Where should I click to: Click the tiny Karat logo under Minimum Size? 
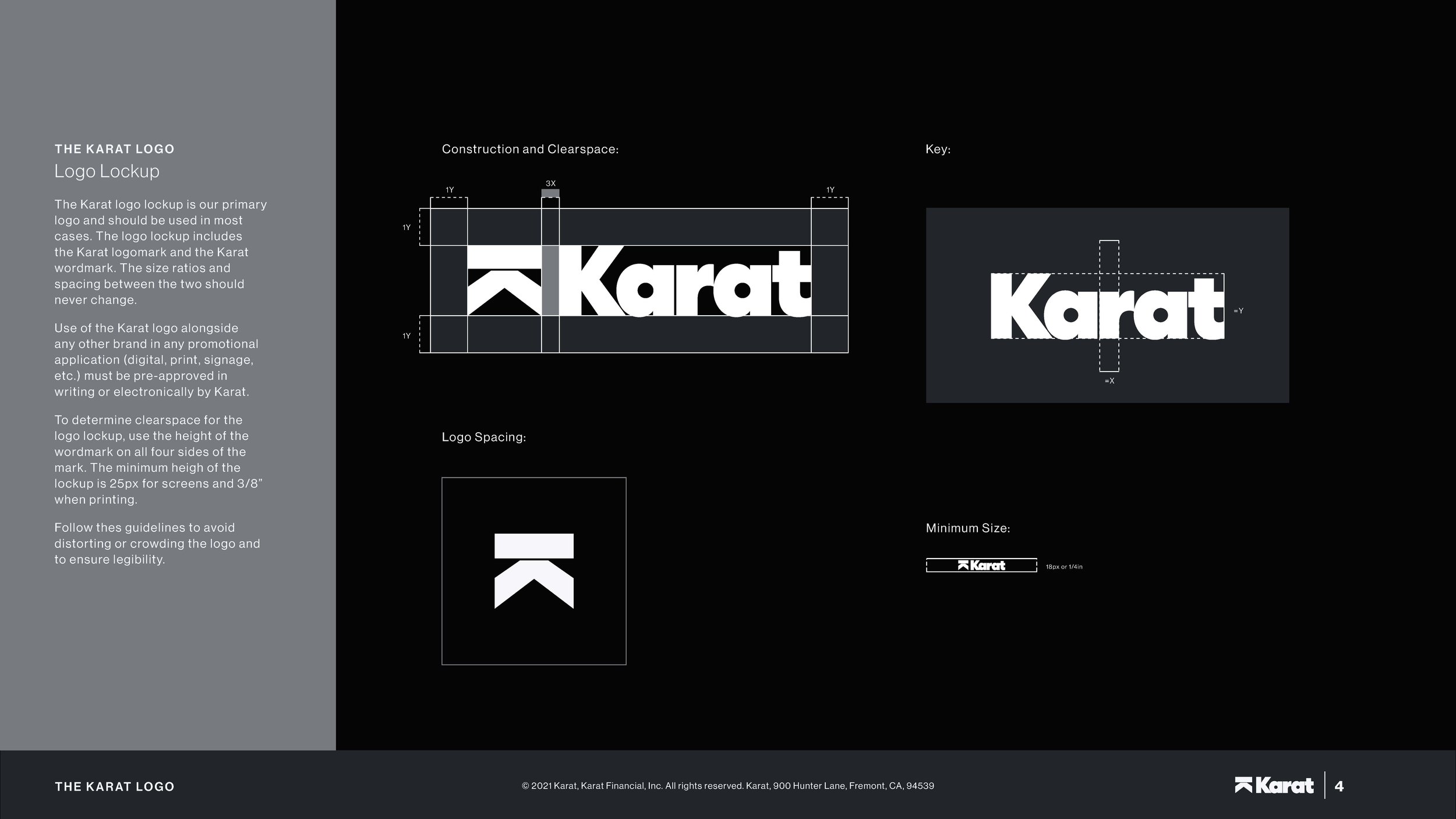point(981,565)
